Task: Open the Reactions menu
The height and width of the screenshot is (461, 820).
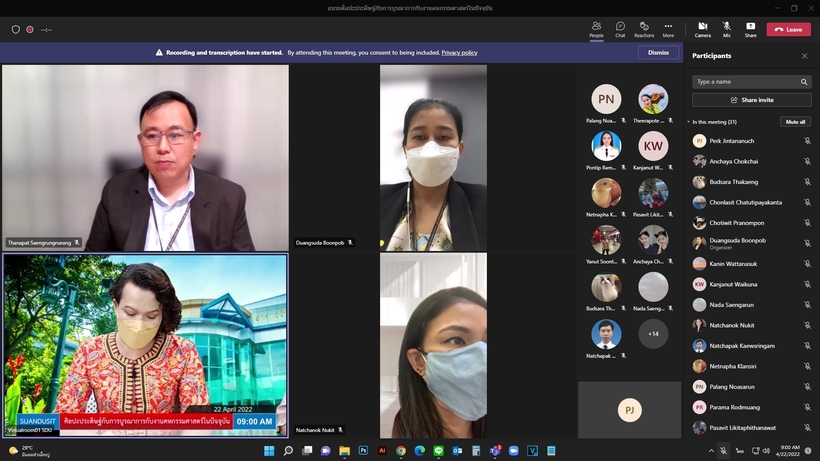Action: 644,29
